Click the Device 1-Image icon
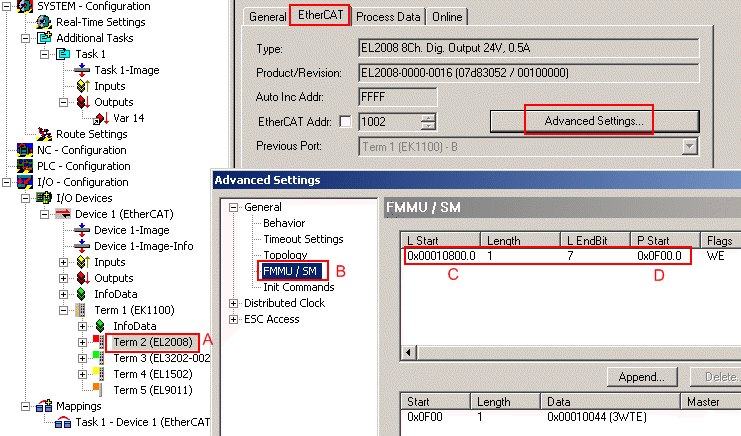741x436 pixels. (82, 230)
